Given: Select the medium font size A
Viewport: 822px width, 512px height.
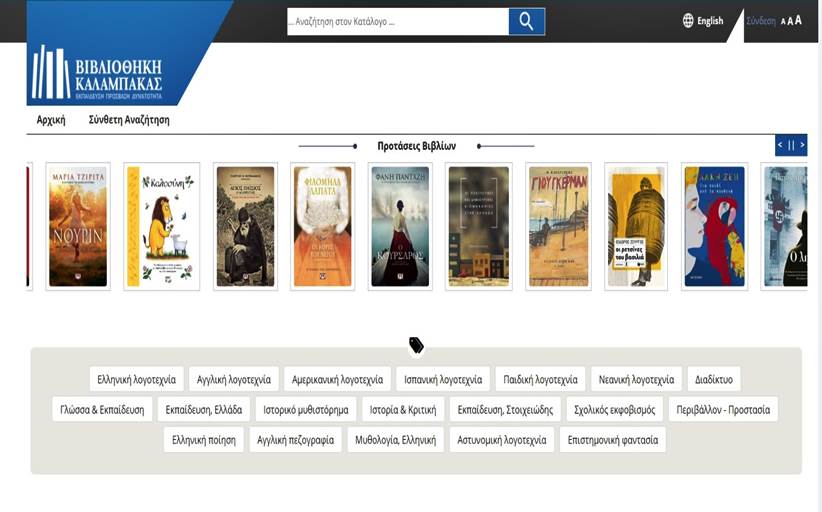Looking at the screenshot, I should point(790,21).
